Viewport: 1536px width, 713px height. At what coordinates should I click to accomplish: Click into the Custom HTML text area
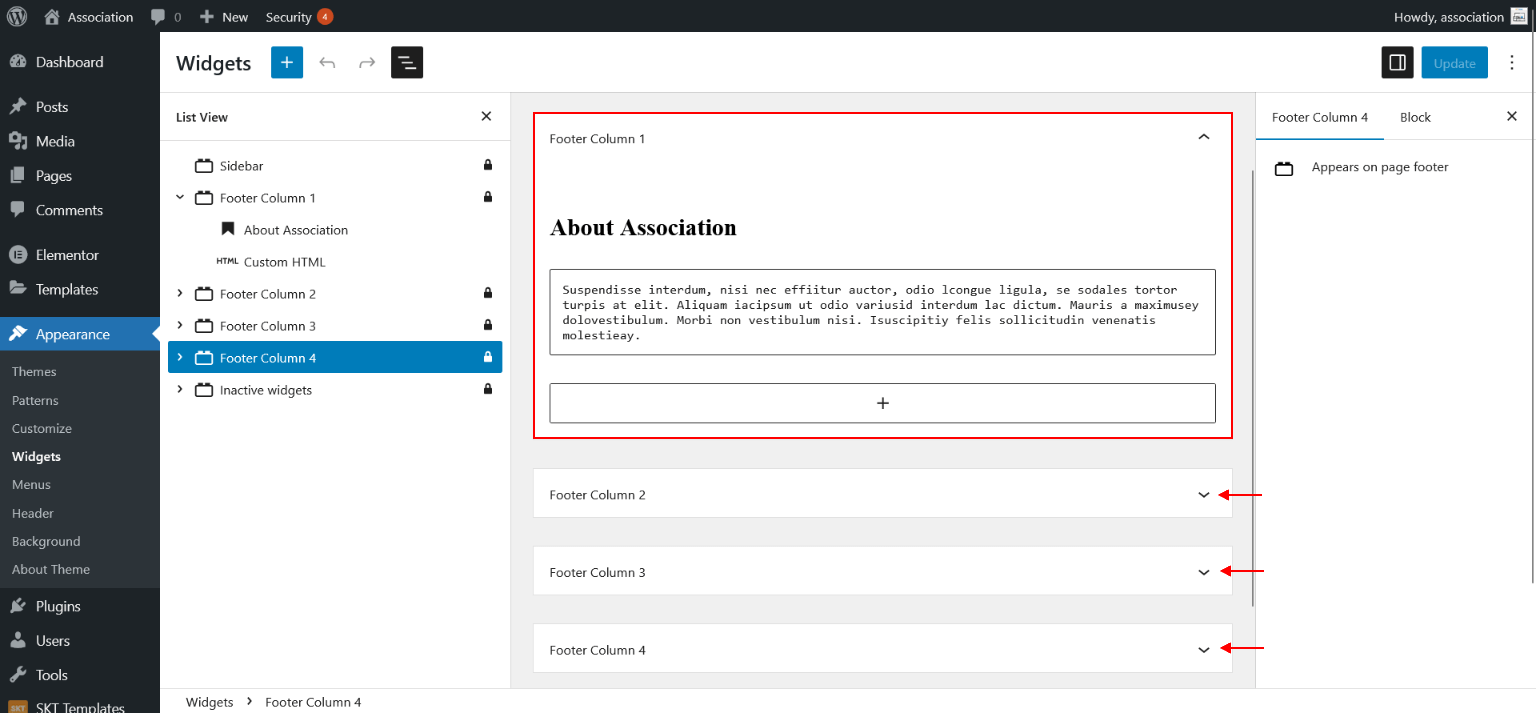click(882, 312)
